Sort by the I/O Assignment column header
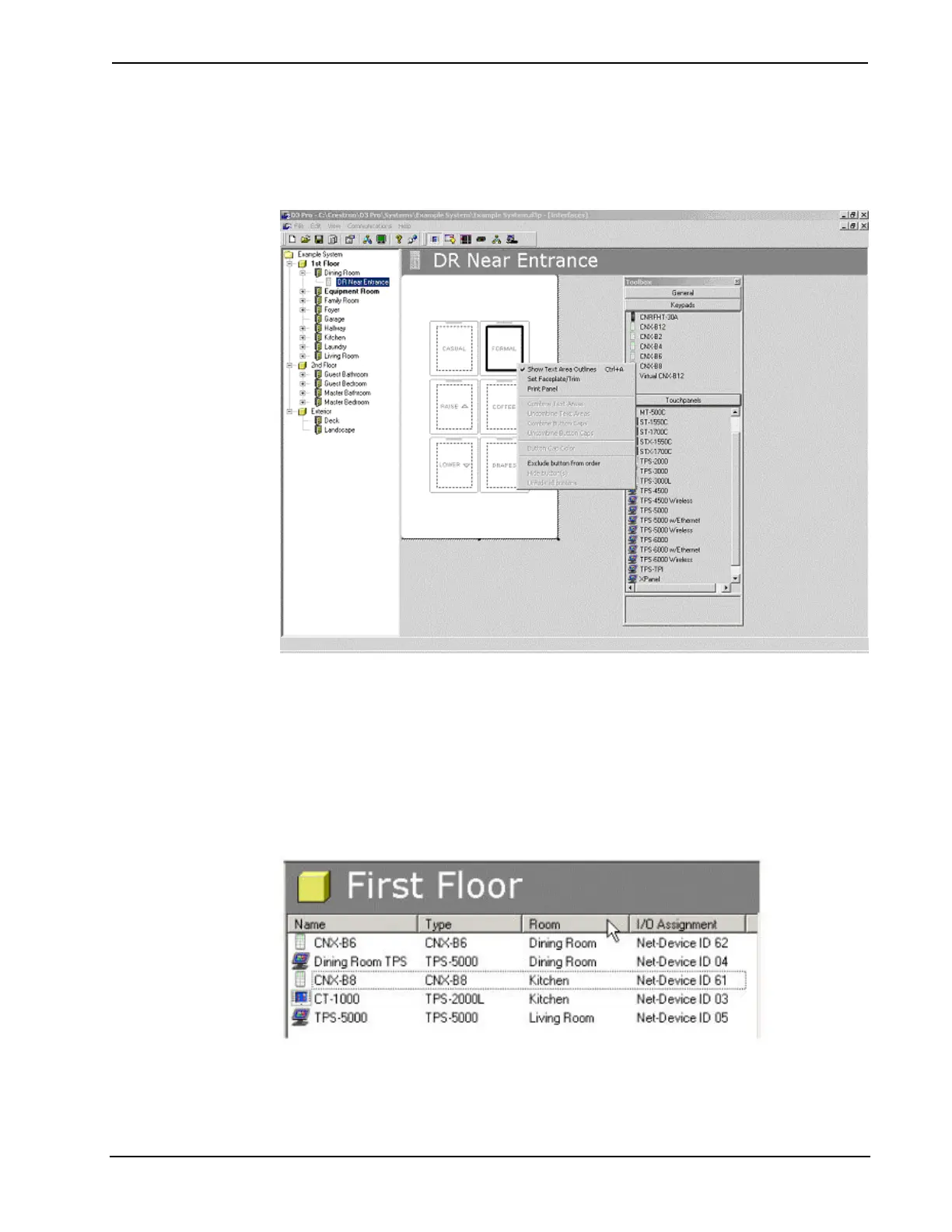The width and height of the screenshot is (952, 1232). 688,924
